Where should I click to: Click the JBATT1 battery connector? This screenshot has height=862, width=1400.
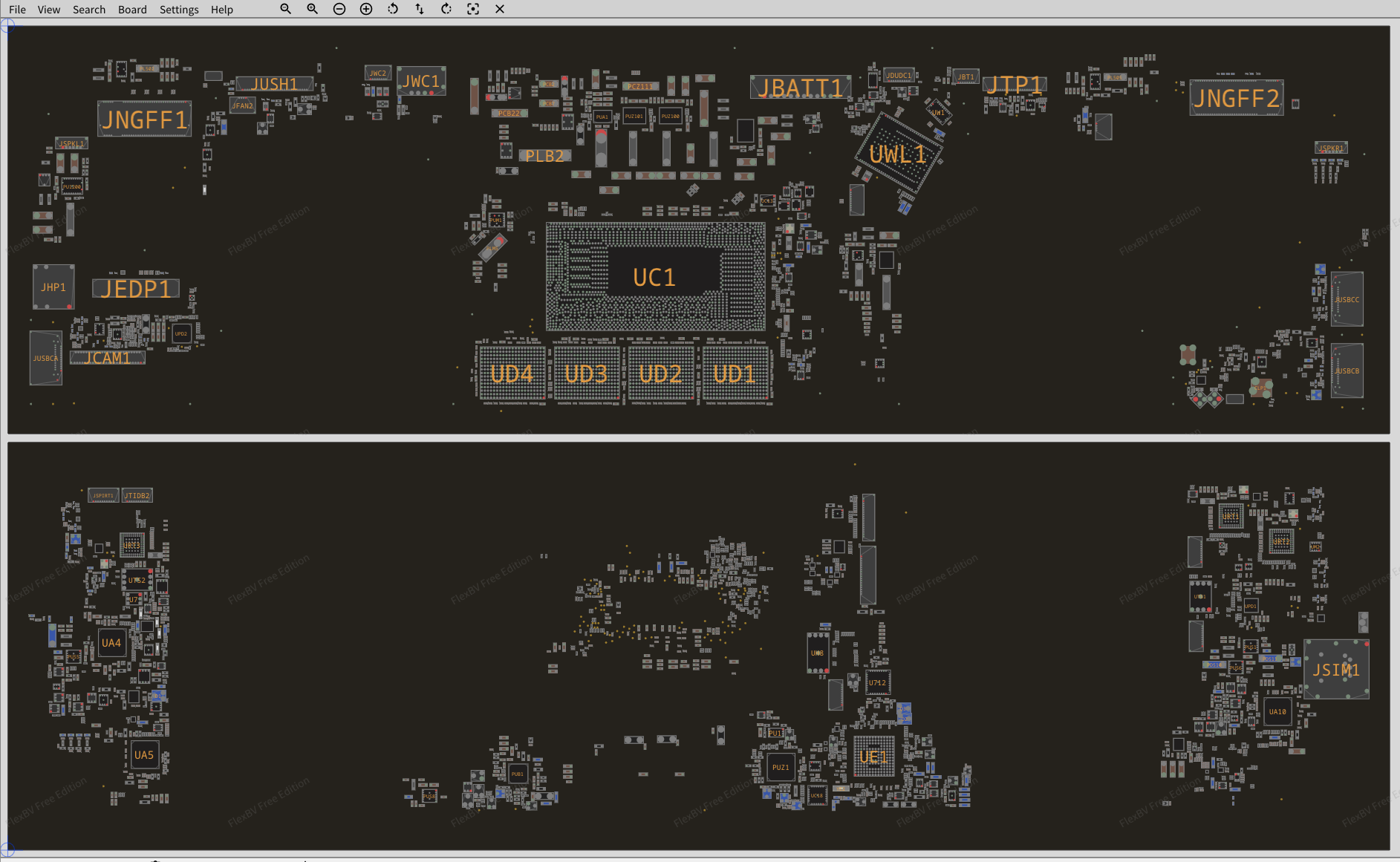[800, 88]
